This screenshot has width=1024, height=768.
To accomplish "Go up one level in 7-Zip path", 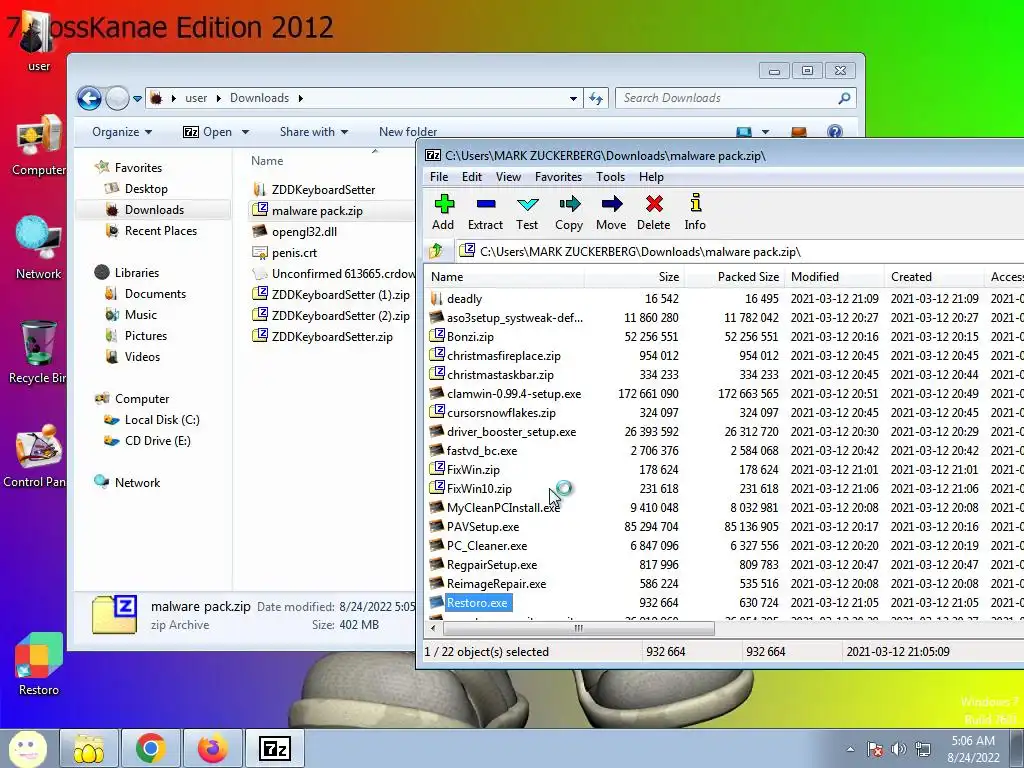I will [x=436, y=251].
